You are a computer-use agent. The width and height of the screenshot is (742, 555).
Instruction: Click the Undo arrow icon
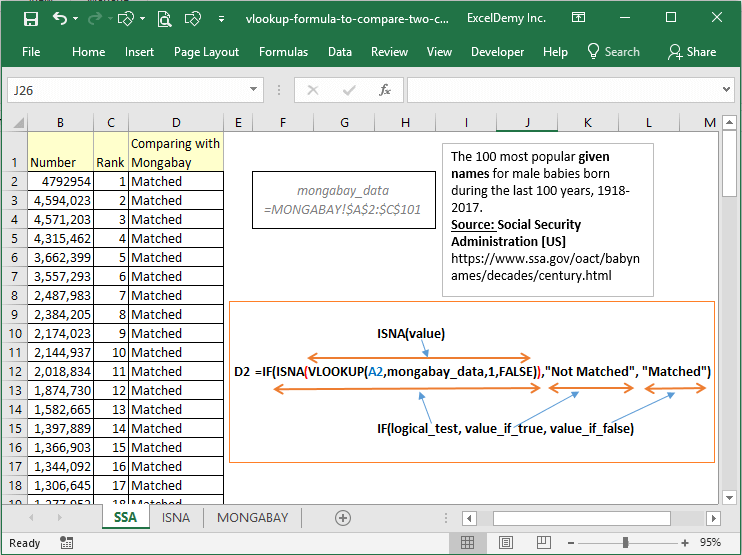60,18
